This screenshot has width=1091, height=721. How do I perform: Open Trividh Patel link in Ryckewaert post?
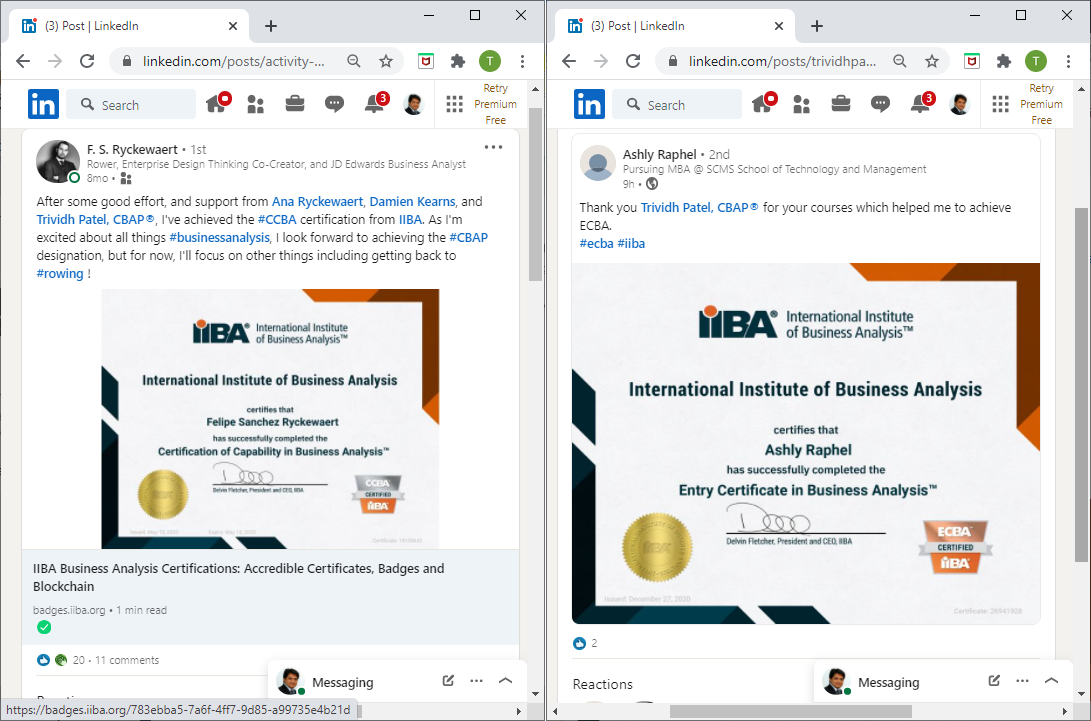95,219
